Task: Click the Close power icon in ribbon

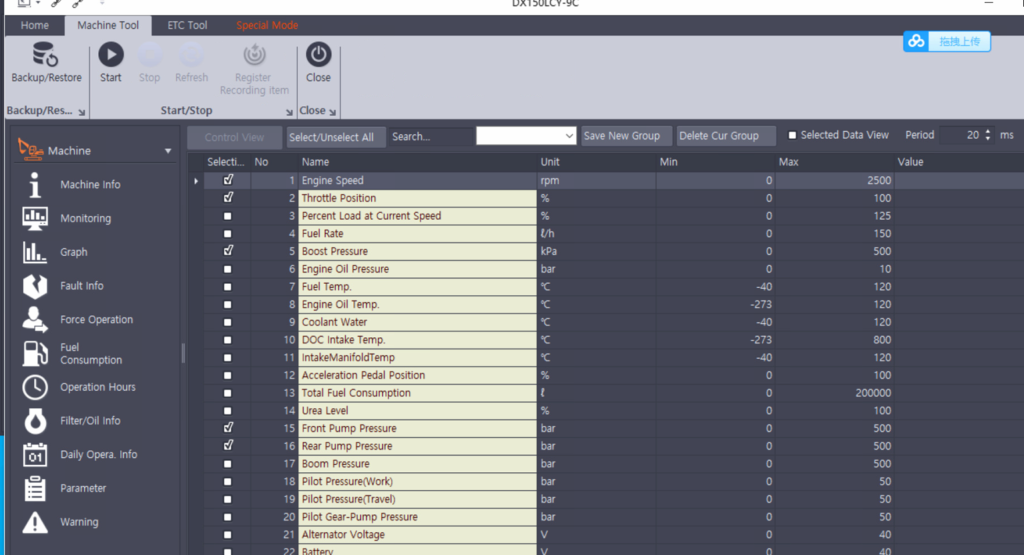Action: click(318, 55)
